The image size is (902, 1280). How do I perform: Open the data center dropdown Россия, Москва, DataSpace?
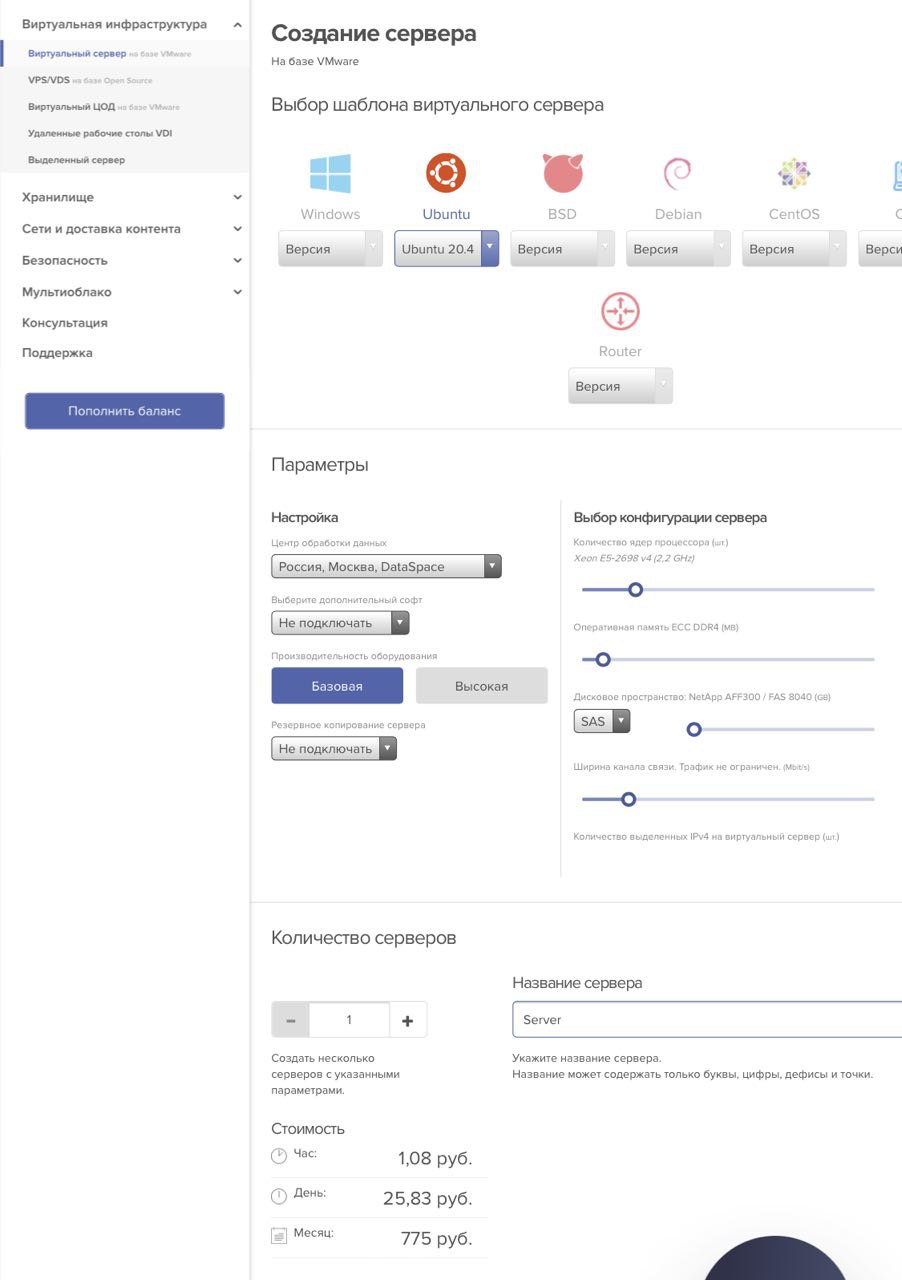click(x=386, y=567)
